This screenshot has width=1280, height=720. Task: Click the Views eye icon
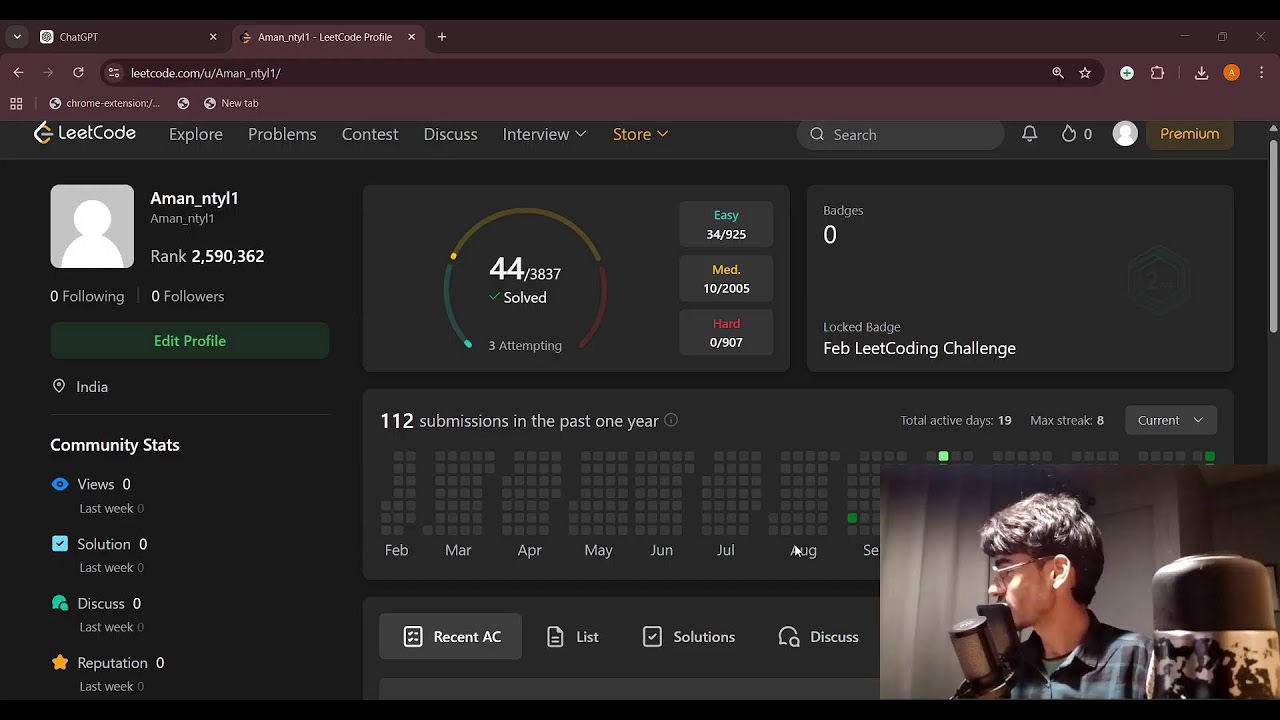pyautogui.click(x=60, y=484)
